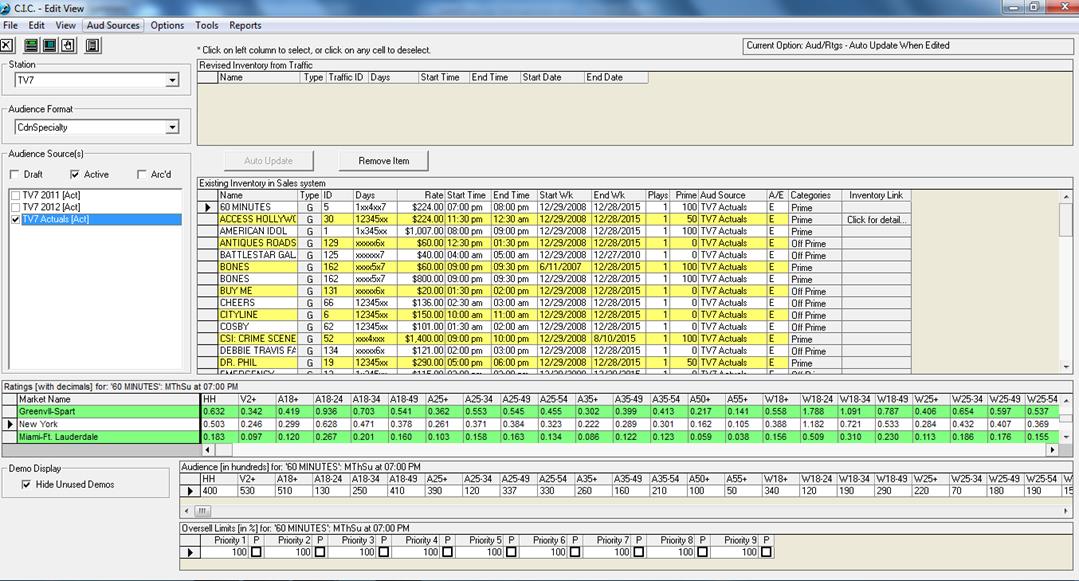Click the New York row selector arrow
Image resolution: width=1079 pixels, height=581 pixels.
tap(9, 424)
